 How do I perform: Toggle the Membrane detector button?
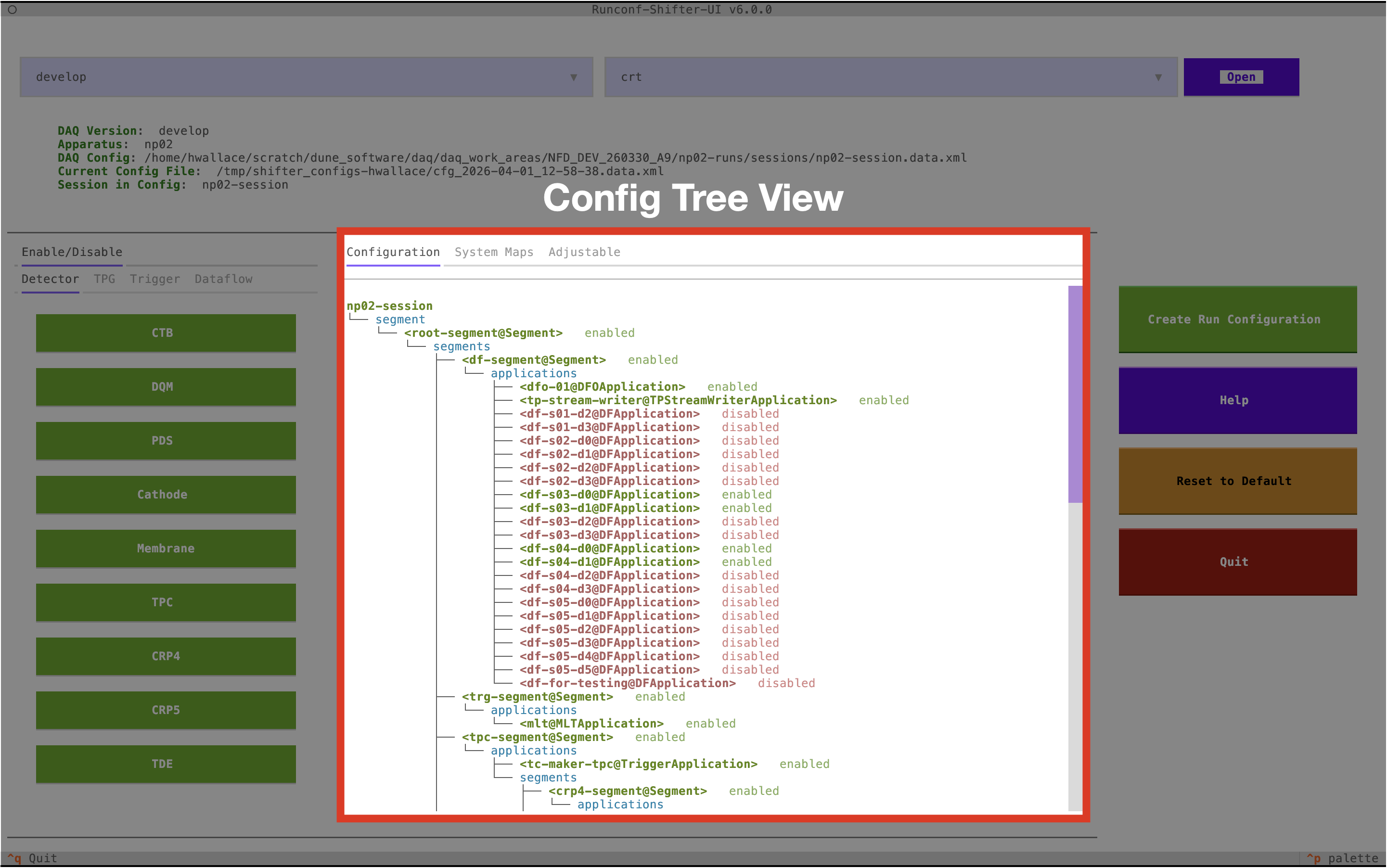click(166, 549)
